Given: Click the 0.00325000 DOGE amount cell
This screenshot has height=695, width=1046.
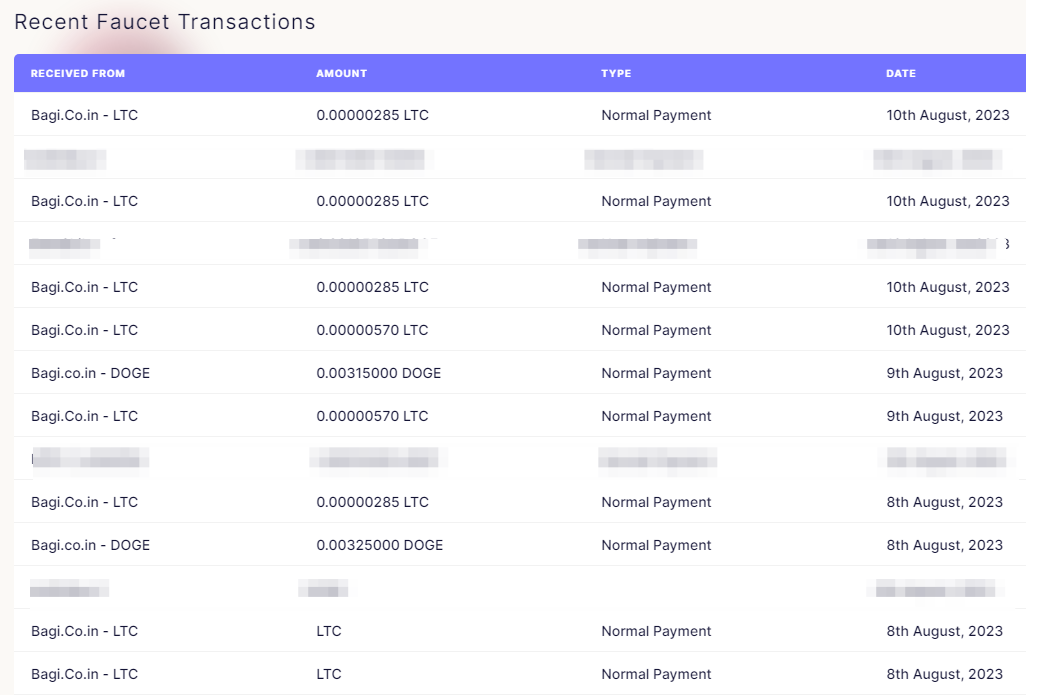Looking at the screenshot, I should pyautogui.click(x=380, y=545).
